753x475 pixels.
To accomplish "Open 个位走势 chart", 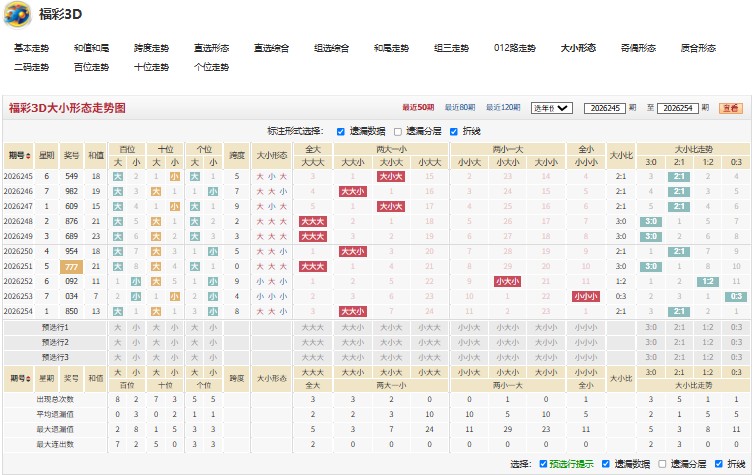I will click(211, 67).
